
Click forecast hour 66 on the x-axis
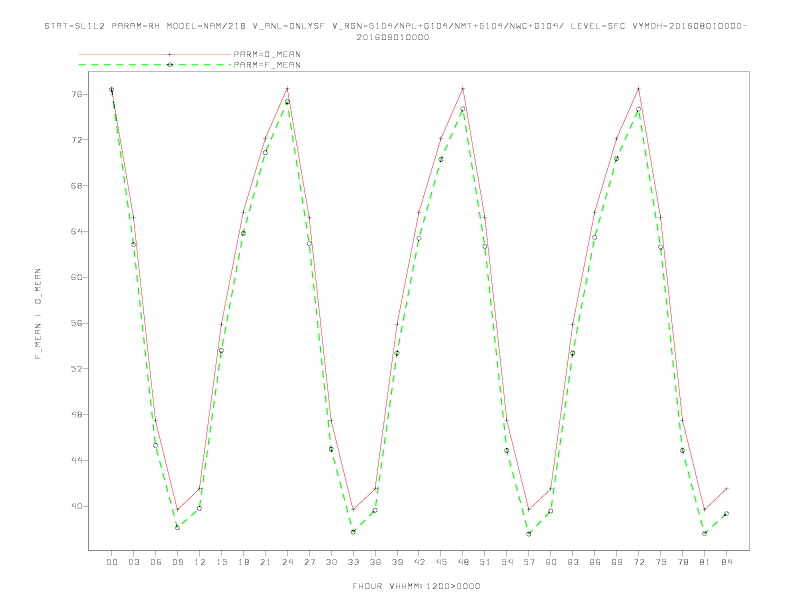point(595,562)
